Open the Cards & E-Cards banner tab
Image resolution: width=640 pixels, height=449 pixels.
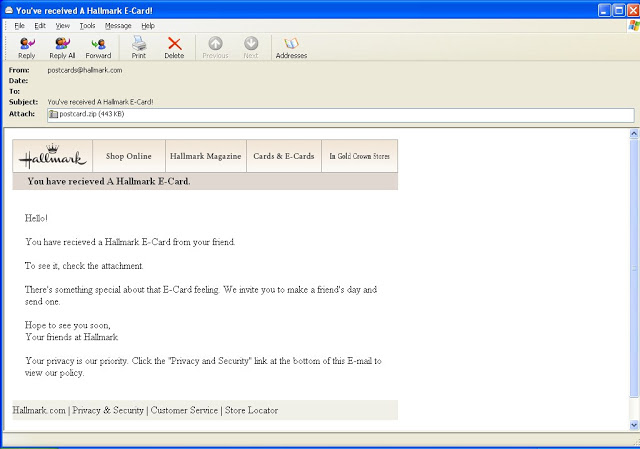284,156
